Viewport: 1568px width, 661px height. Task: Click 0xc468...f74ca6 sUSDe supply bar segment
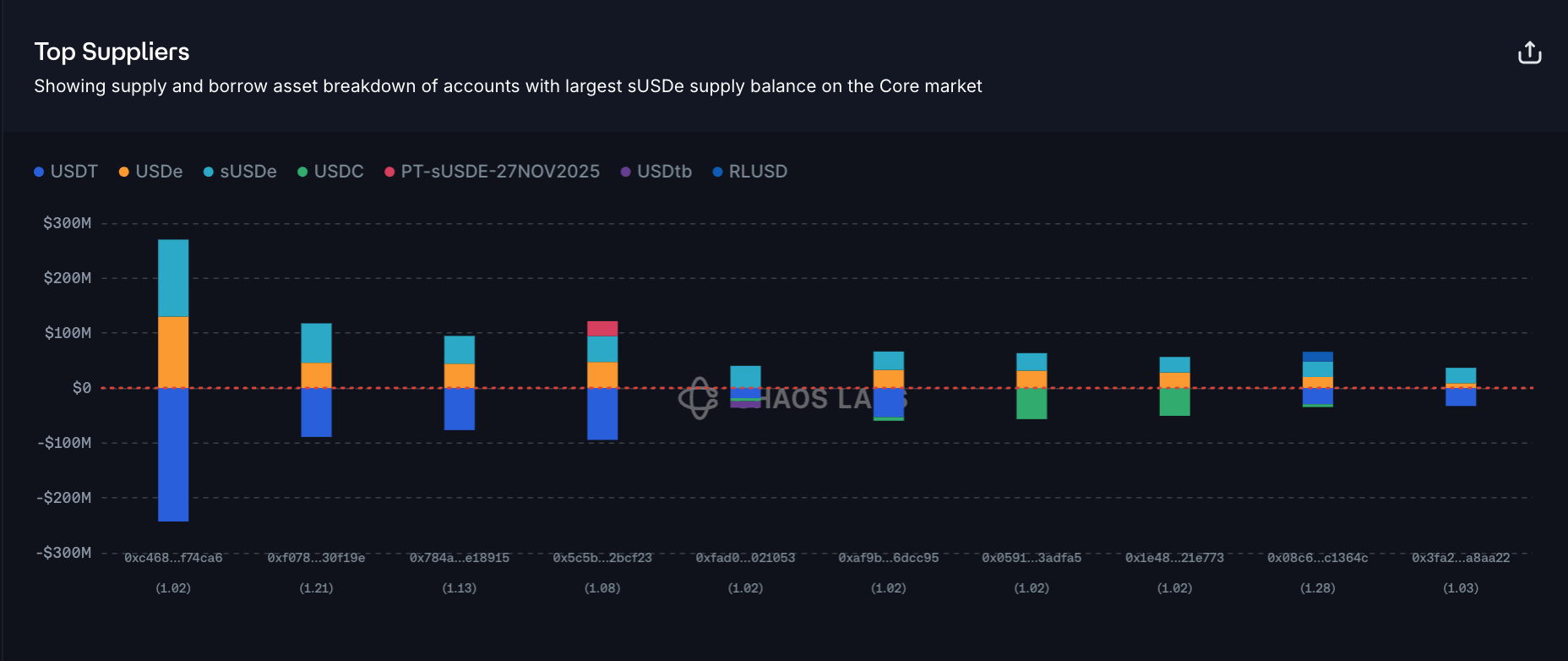point(173,278)
